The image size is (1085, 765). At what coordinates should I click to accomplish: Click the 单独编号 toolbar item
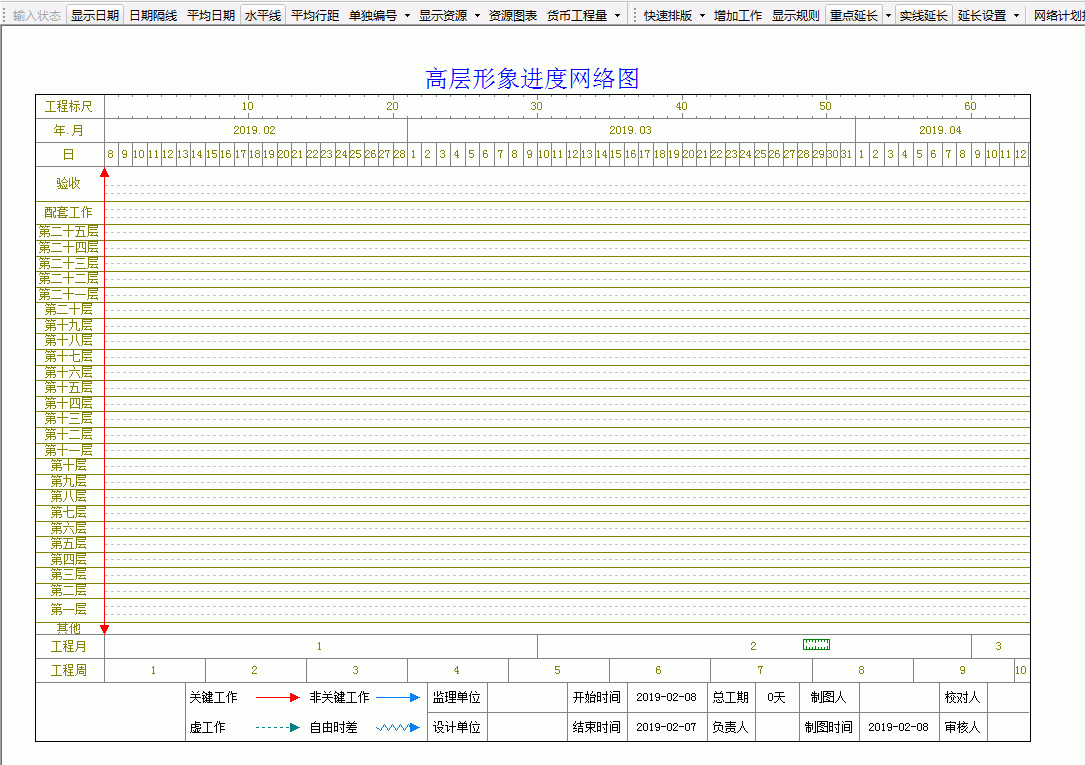pos(373,15)
